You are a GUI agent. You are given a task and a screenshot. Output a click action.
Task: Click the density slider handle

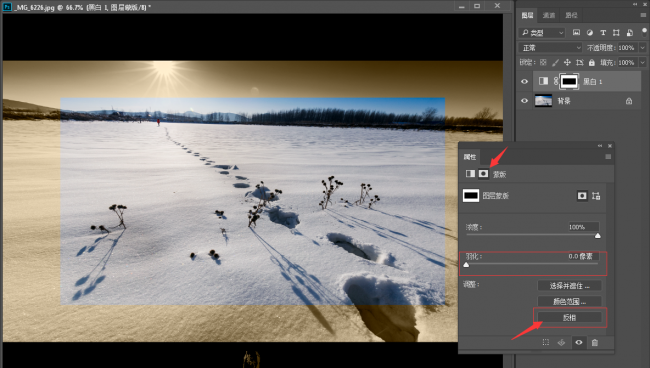(597, 236)
